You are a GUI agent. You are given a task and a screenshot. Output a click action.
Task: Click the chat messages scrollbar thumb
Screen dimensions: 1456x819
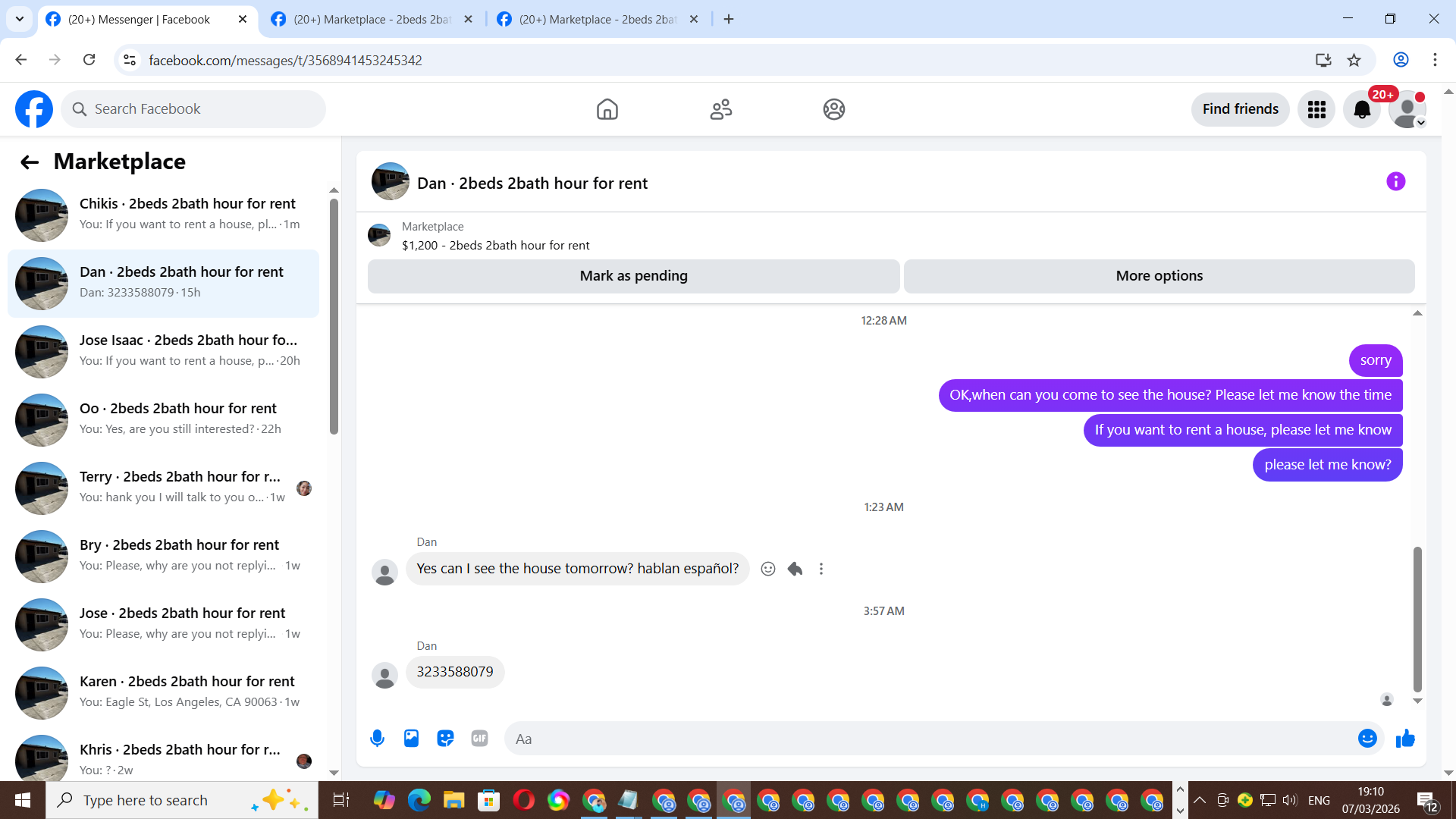coord(1417,619)
